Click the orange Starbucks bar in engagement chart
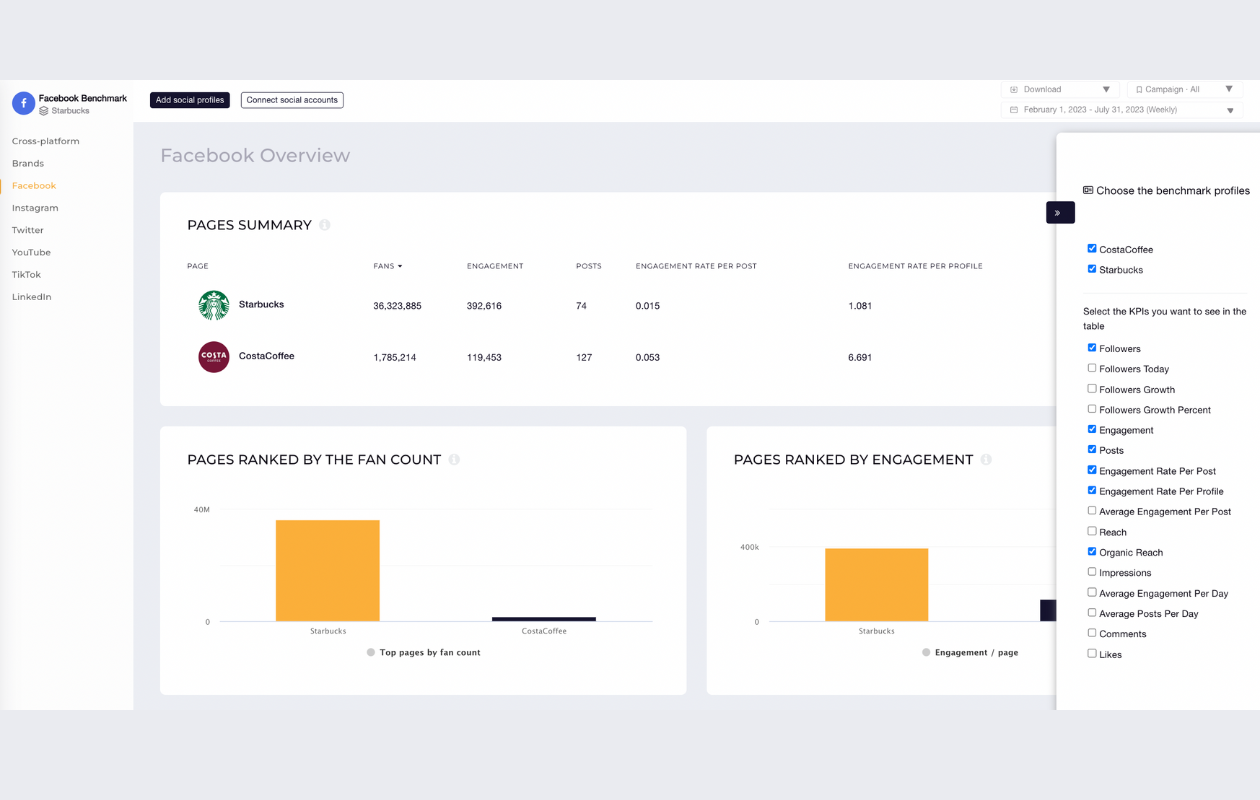This screenshot has height=800, width=1260. point(877,585)
